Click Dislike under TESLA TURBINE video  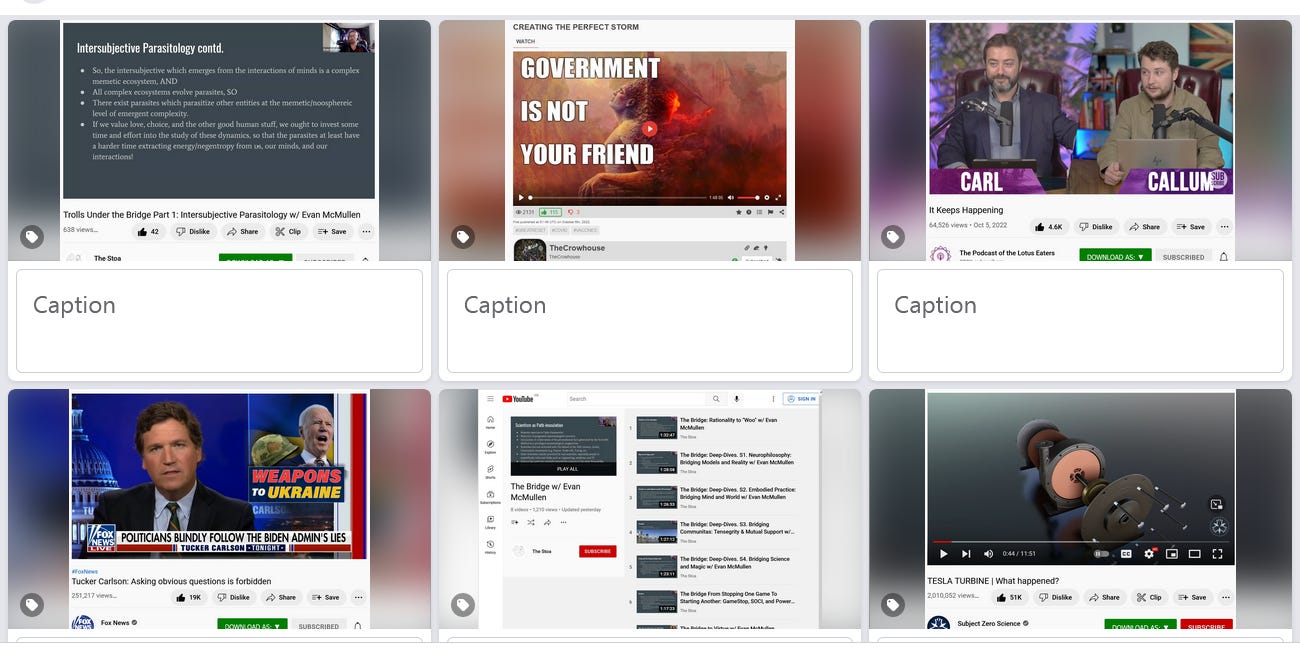click(x=1055, y=597)
